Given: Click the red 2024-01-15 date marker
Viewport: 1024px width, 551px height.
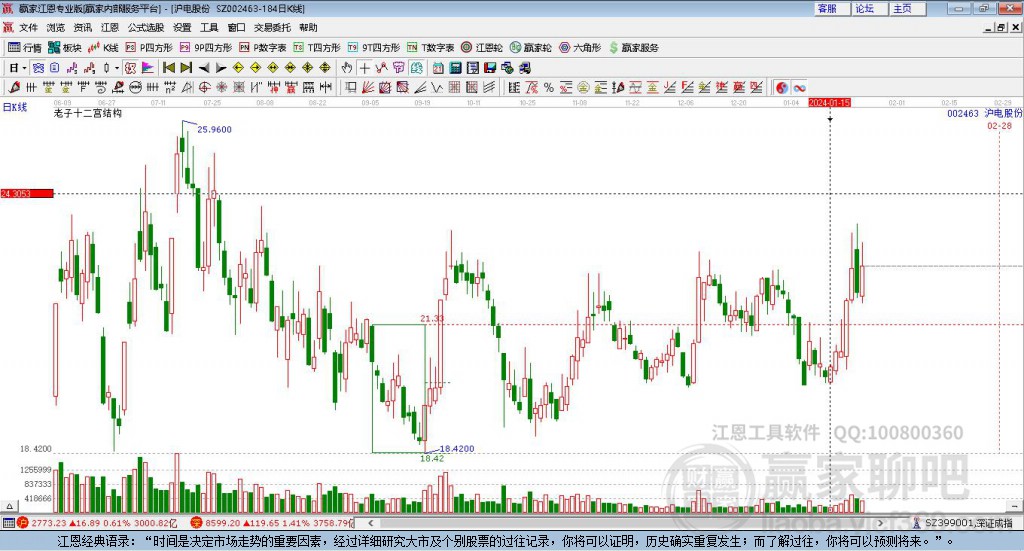Looking at the screenshot, I should click(x=829, y=102).
